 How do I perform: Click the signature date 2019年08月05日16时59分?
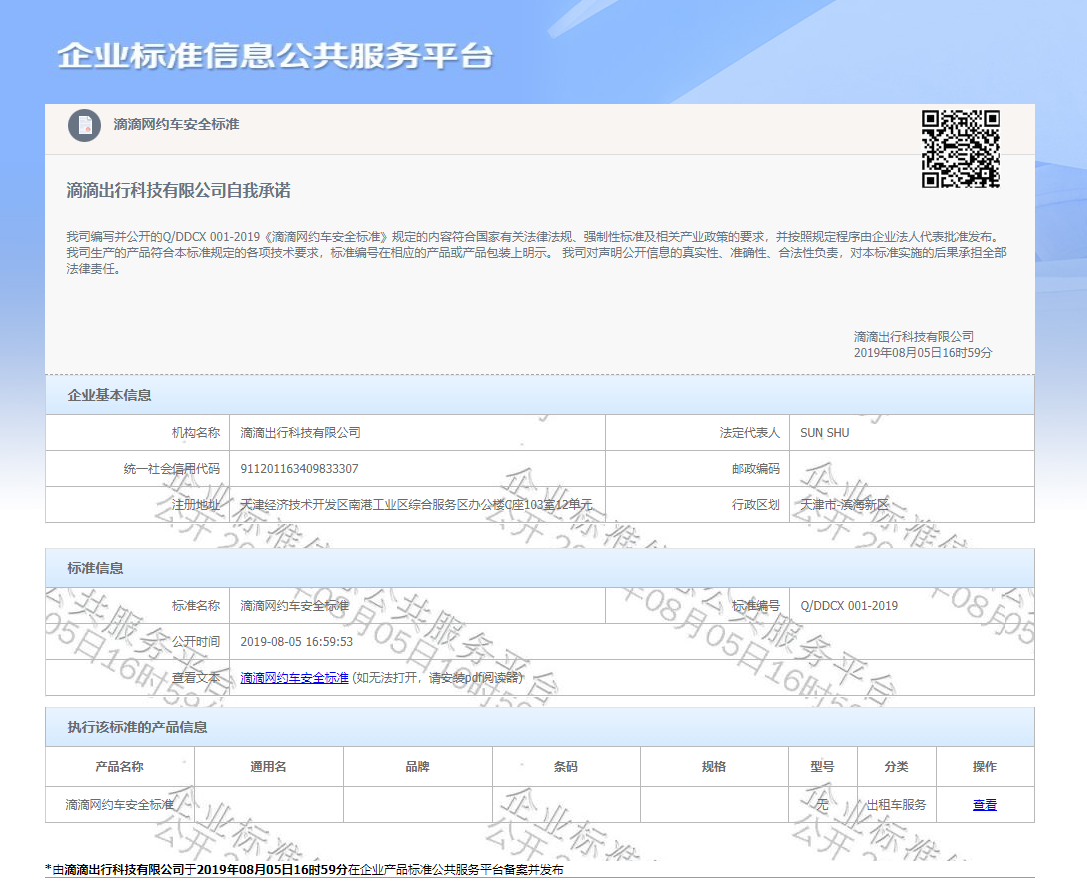[923, 353]
